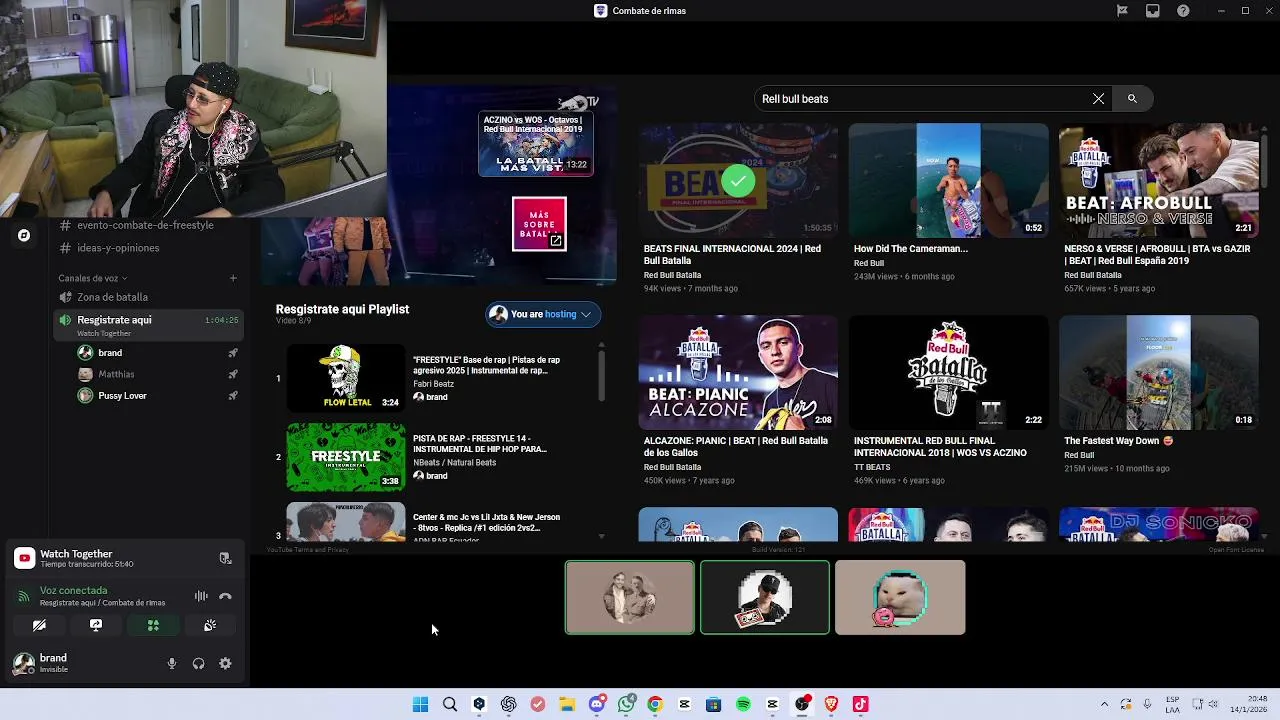Click ACZINO vs WOS suggested video card
Image resolution: width=1280 pixels, height=720 pixels.
click(x=536, y=144)
